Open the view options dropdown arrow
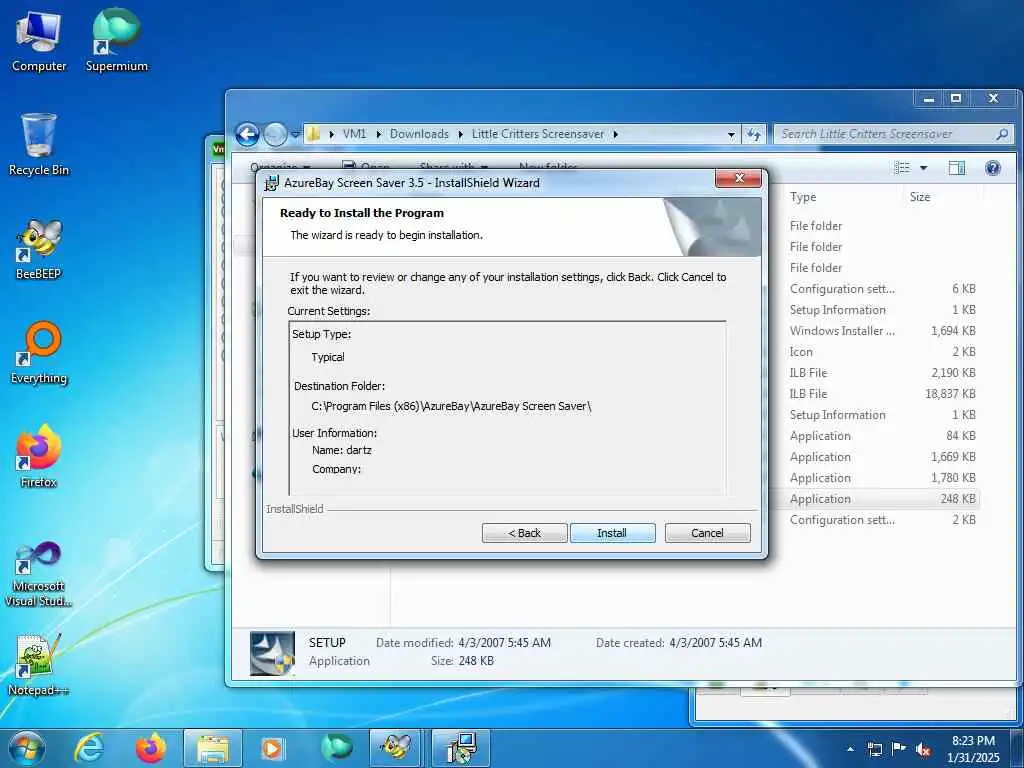Screen dimensions: 1024x768 923,168
